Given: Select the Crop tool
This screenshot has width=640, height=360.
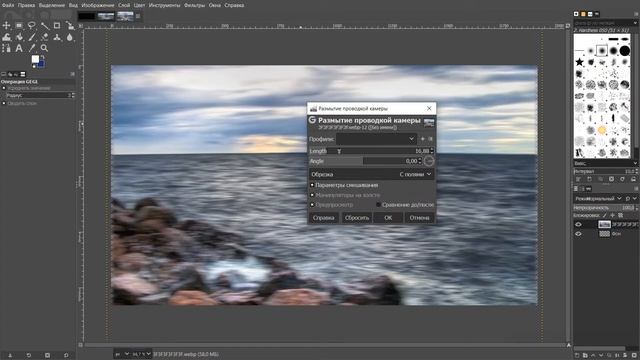Looking at the screenshot, I should point(57,25).
